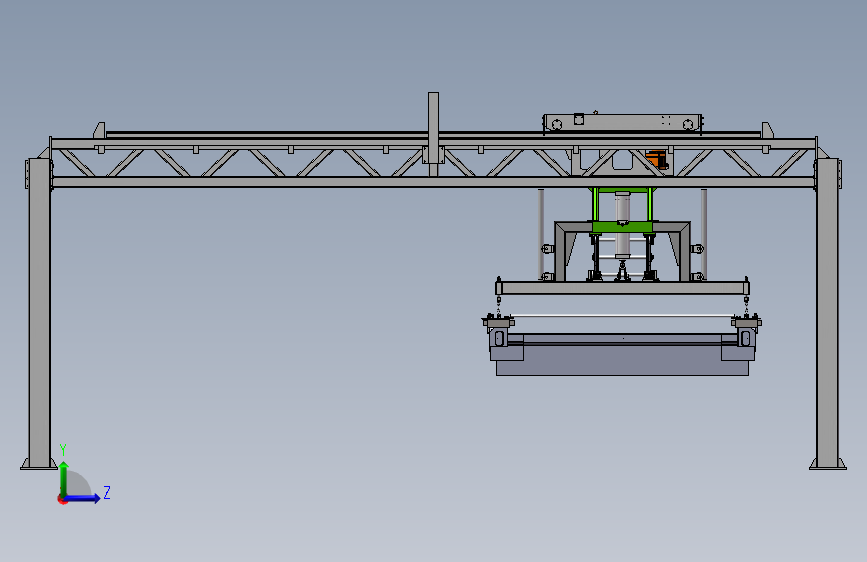Select the horizontal spreader beam above the load

point(622,288)
